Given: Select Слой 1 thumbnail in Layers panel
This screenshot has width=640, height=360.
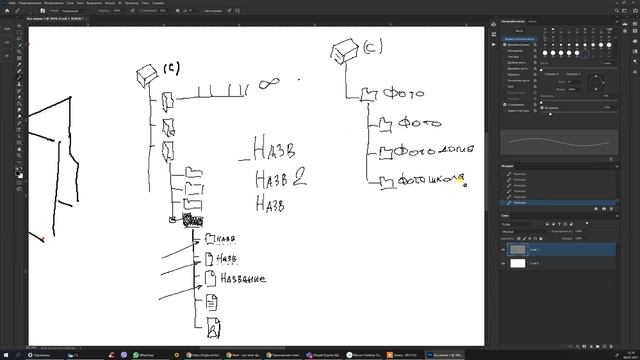Looking at the screenshot, I should point(518,249).
